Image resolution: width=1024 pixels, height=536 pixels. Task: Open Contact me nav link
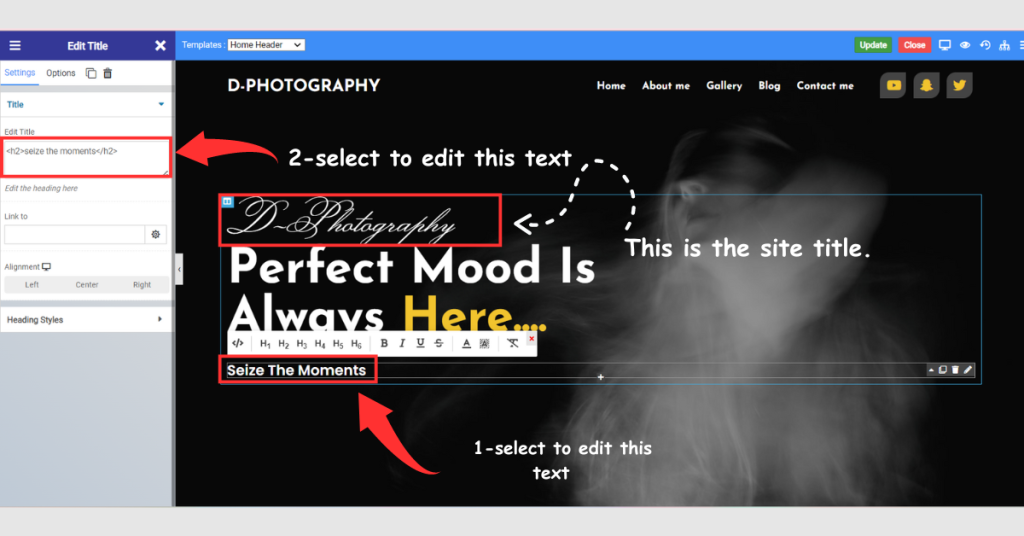(825, 86)
